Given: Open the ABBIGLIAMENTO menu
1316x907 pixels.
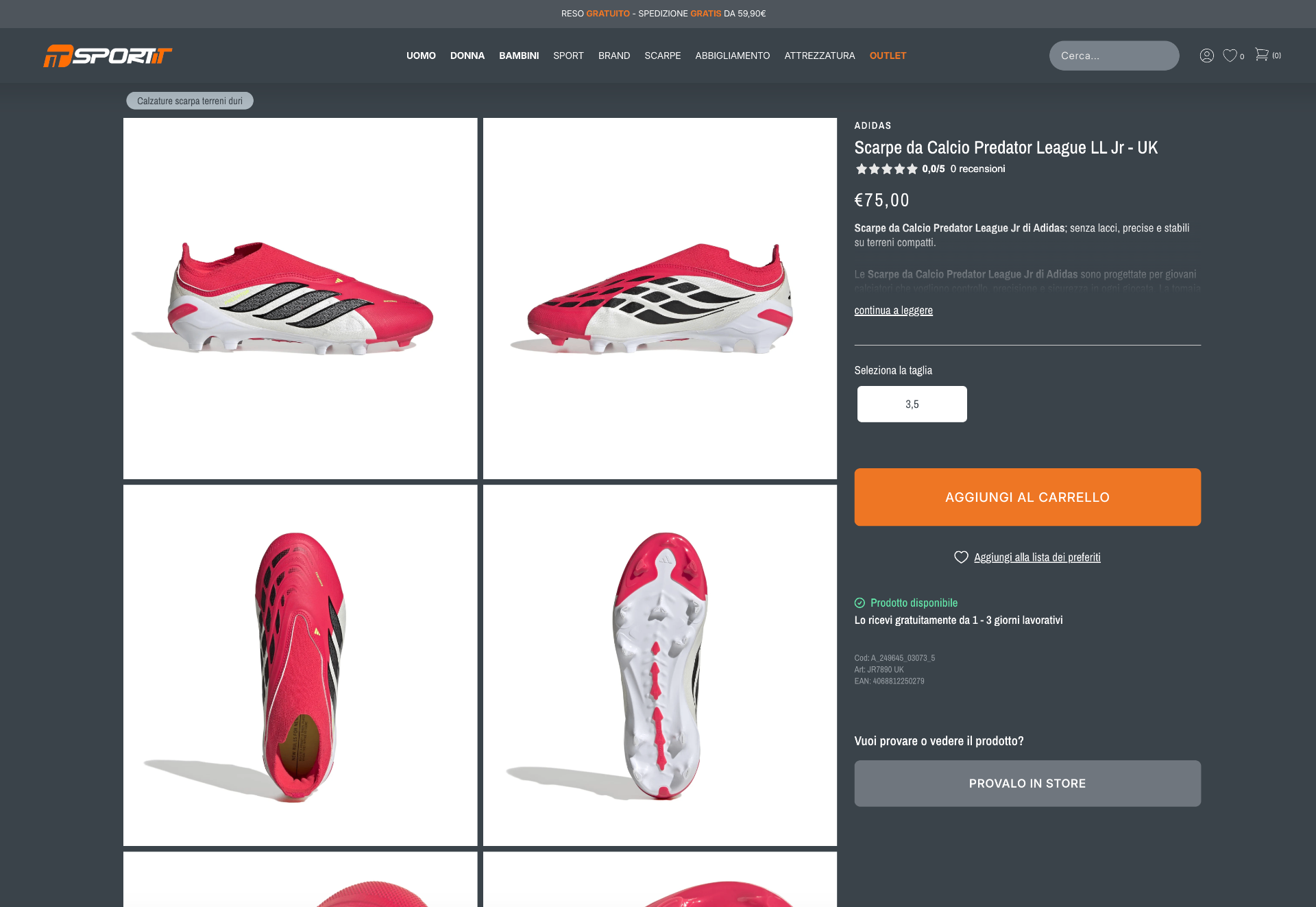Looking at the screenshot, I should (x=733, y=56).
